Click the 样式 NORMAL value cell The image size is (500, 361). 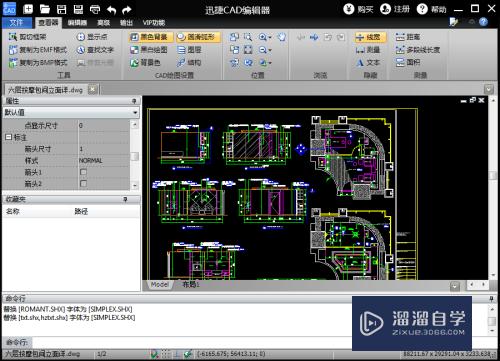(x=103, y=161)
